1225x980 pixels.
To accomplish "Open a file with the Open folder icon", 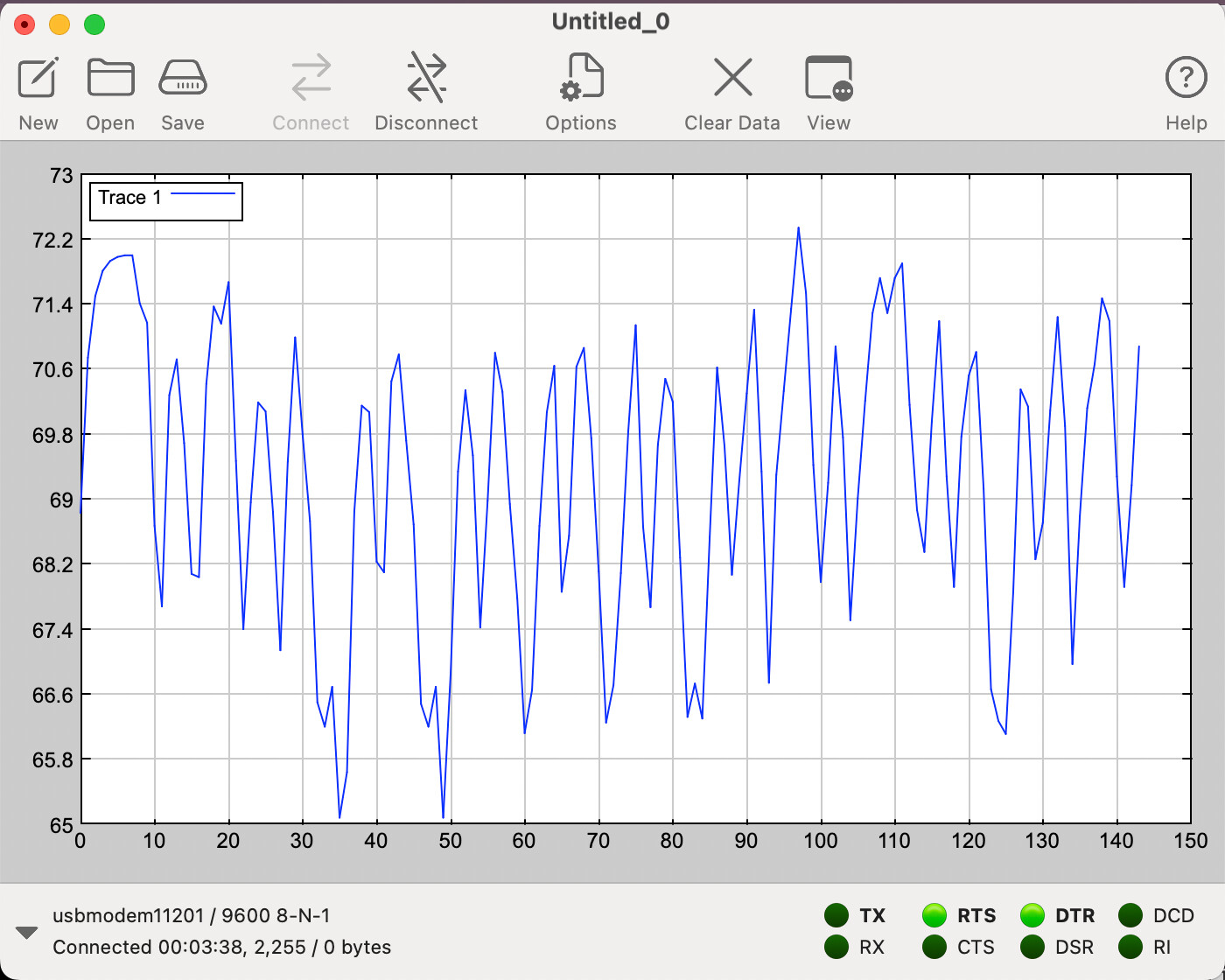I will pos(110,78).
